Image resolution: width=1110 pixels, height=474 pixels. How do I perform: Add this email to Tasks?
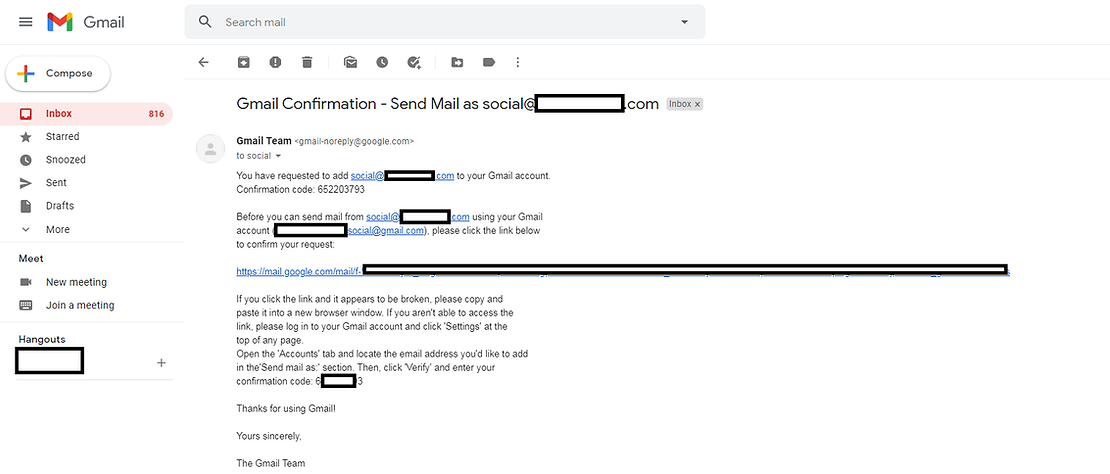(414, 62)
